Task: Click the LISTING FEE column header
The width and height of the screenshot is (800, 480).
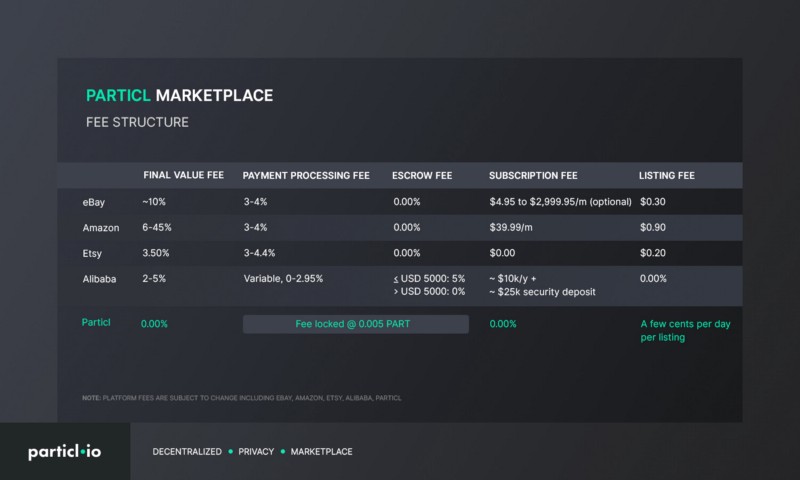Action: click(667, 175)
